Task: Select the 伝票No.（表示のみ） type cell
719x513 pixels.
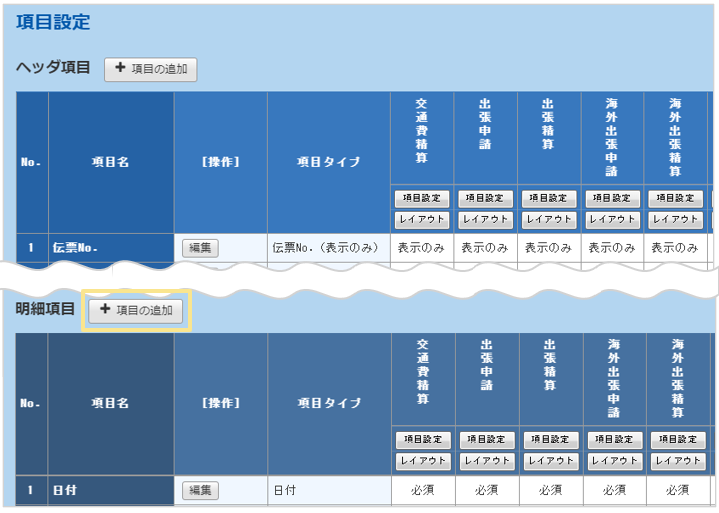Action: pos(328,247)
